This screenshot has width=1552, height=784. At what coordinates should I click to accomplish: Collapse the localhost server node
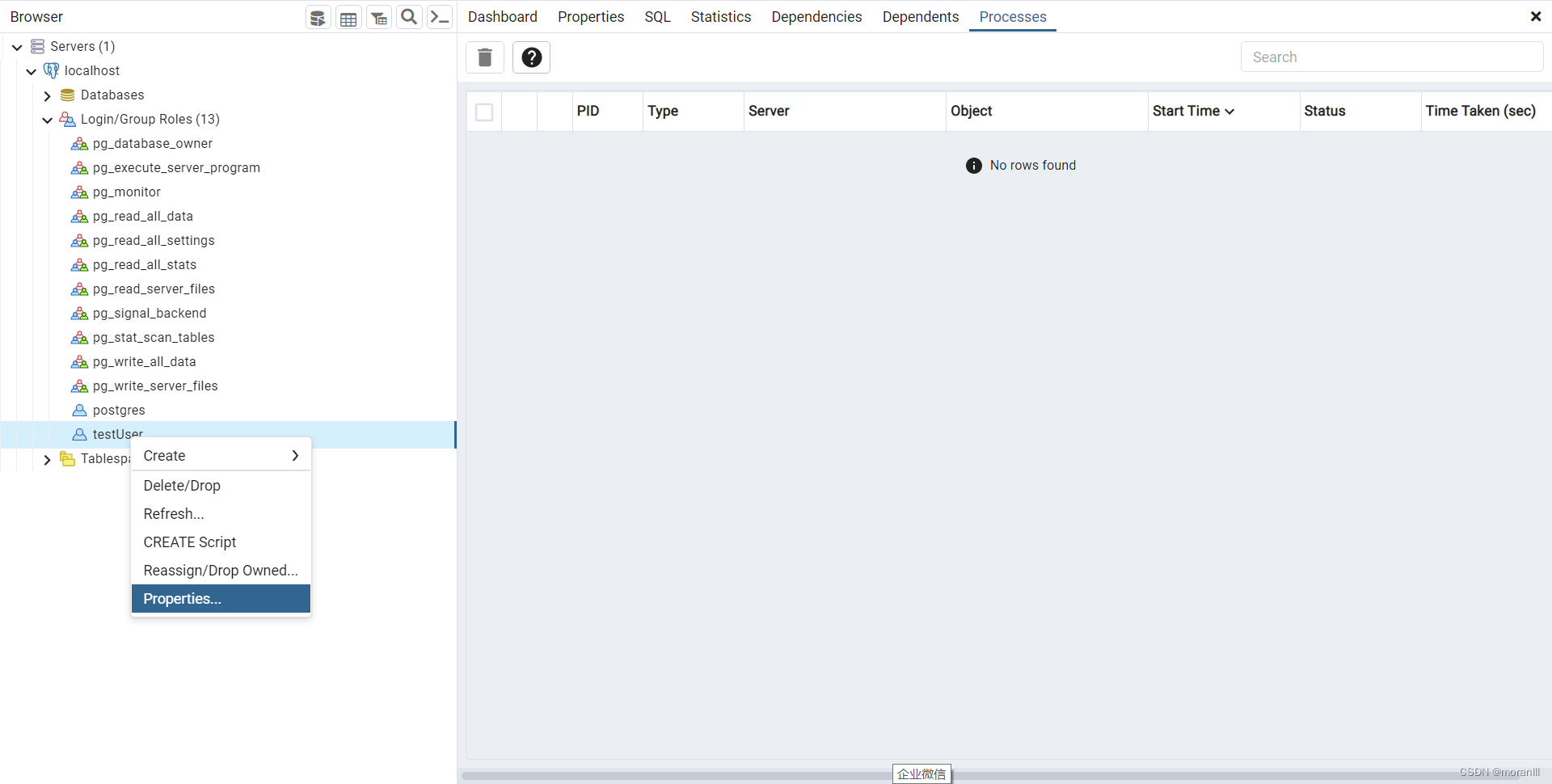(x=31, y=71)
